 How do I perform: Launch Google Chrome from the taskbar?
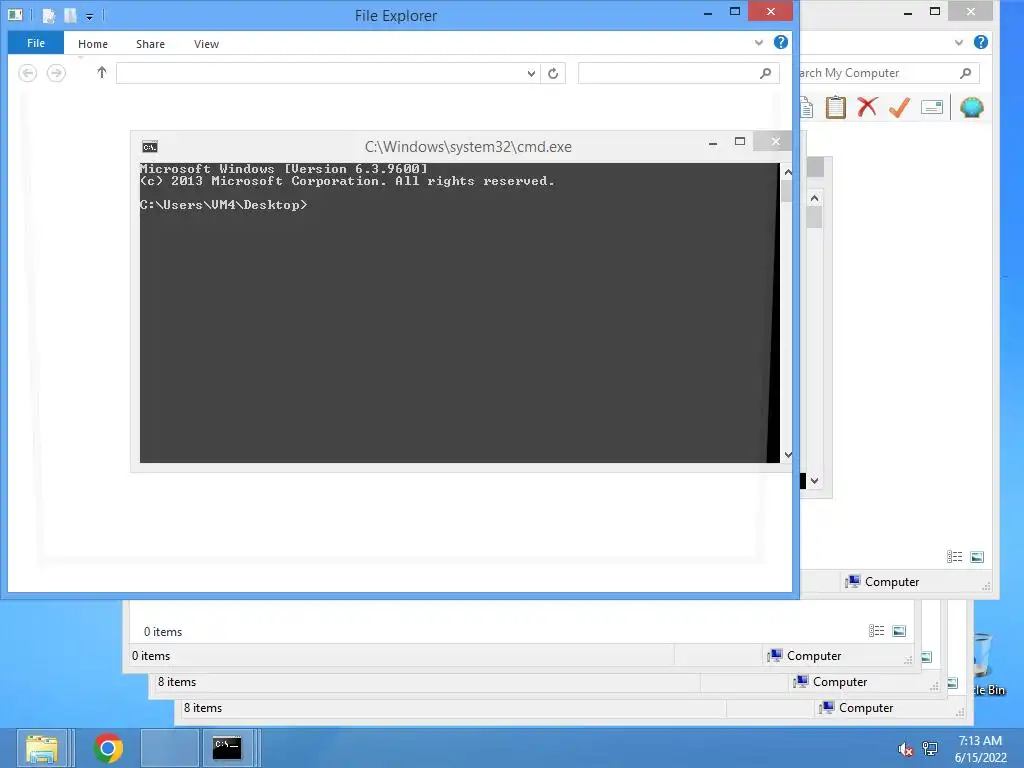[108, 748]
